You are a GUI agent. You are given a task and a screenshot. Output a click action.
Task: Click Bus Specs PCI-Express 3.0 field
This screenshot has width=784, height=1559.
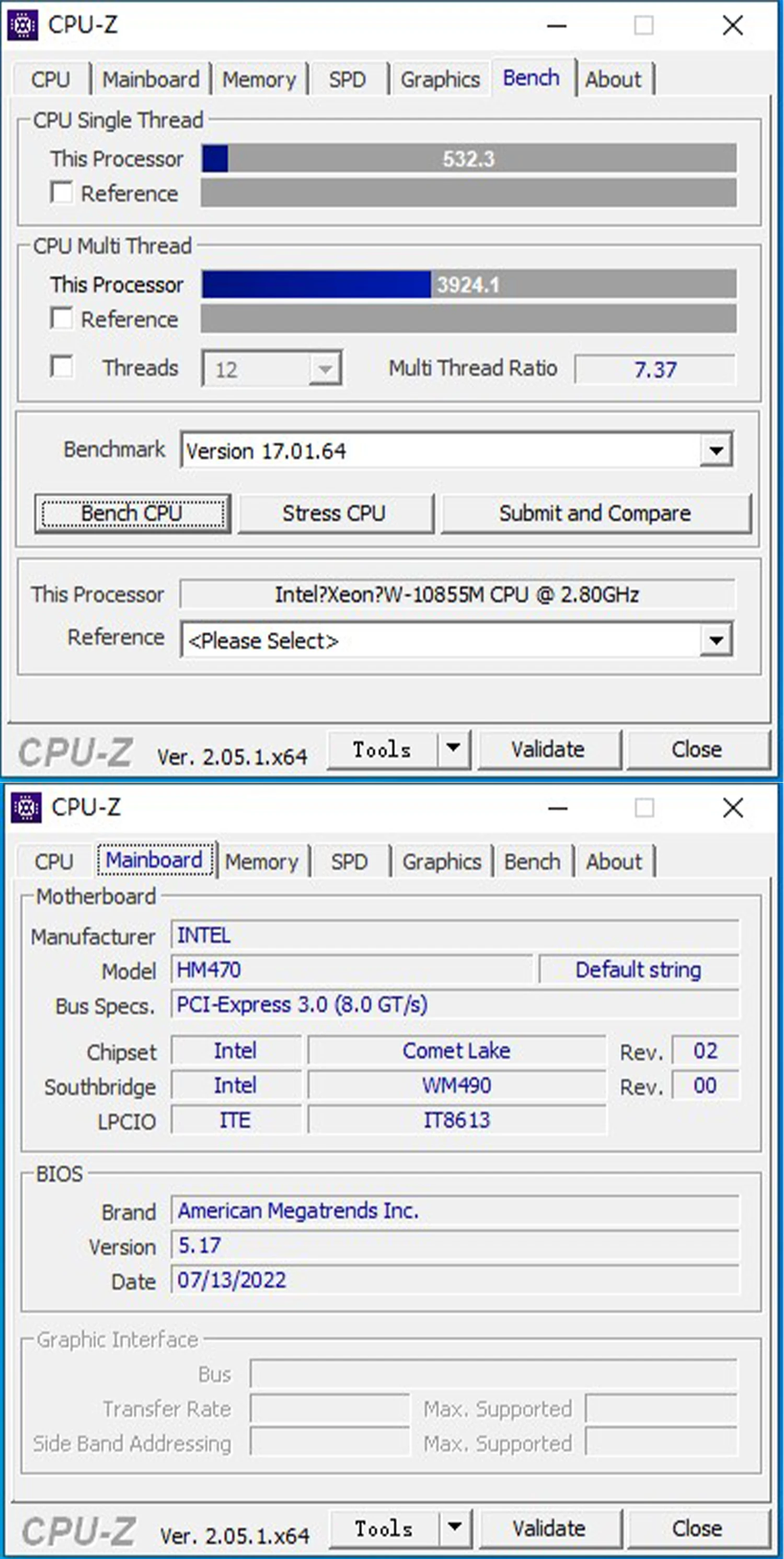[455, 1005]
